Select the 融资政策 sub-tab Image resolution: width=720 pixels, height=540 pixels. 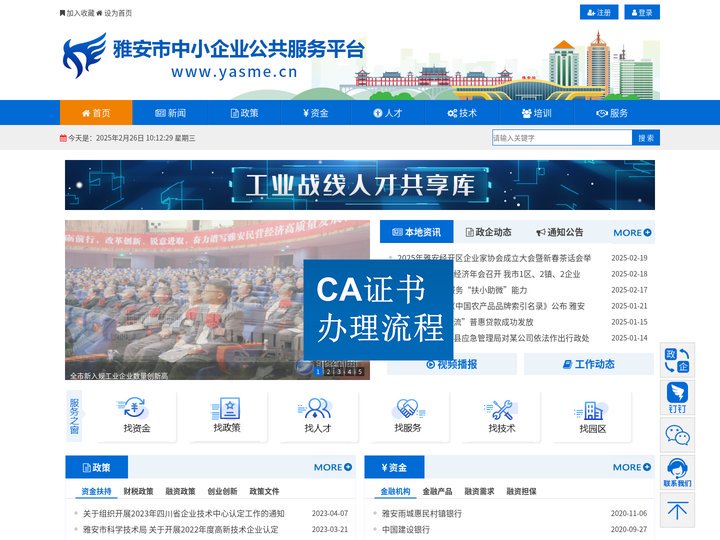pyautogui.click(x=180, y=491)
